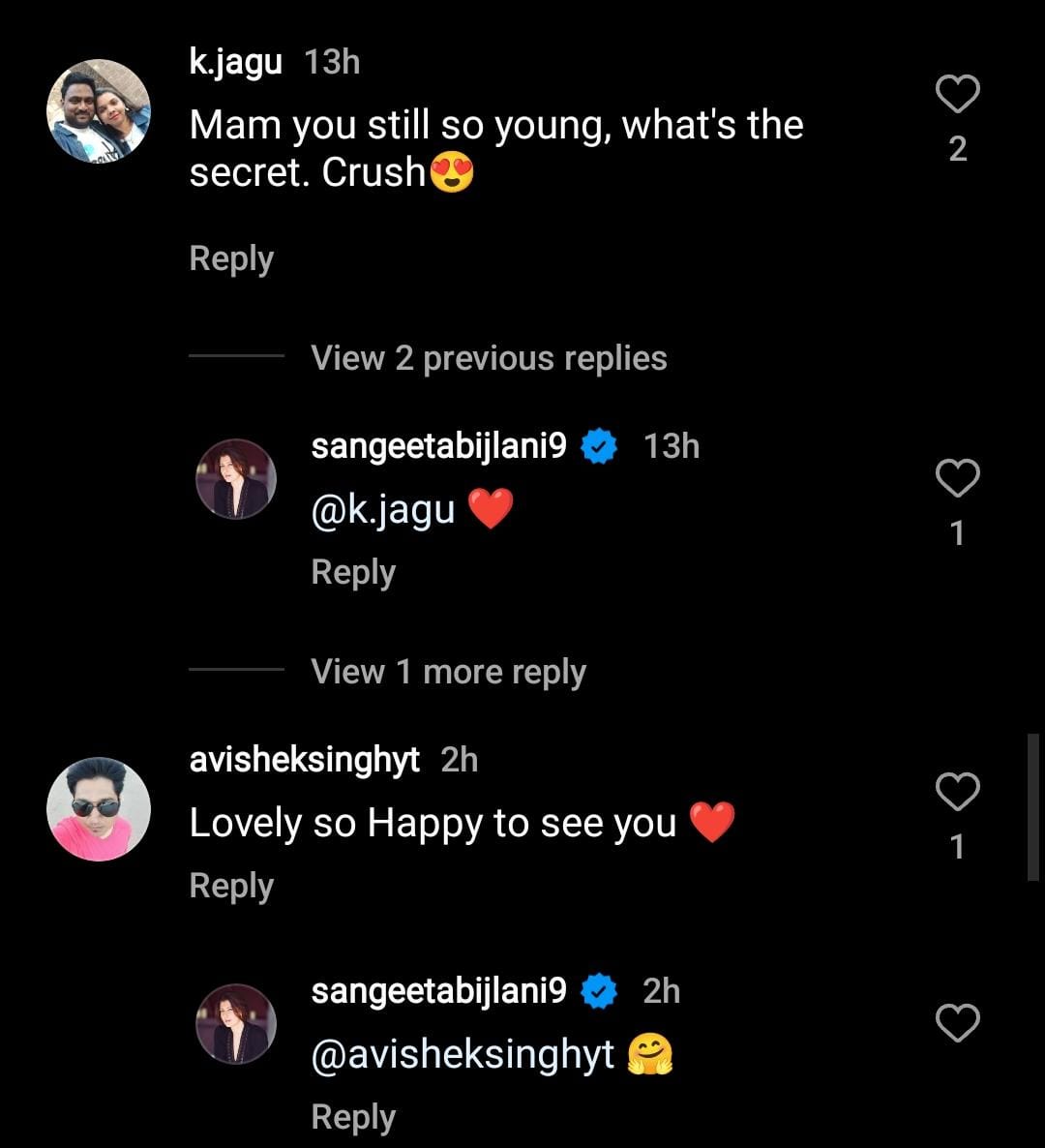
Task: Tap verified badge beside sangeetabijlani9 13h
Action: 599,447
